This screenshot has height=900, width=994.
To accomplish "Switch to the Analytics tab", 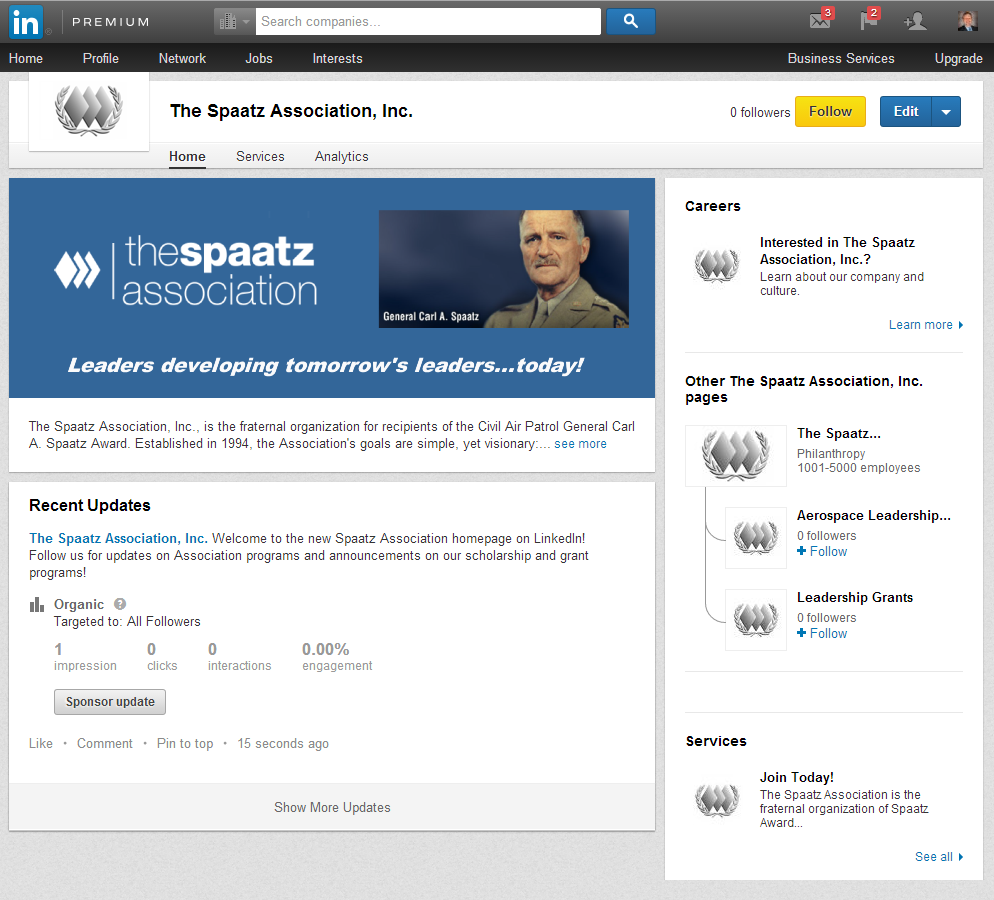I will [342, 157].
